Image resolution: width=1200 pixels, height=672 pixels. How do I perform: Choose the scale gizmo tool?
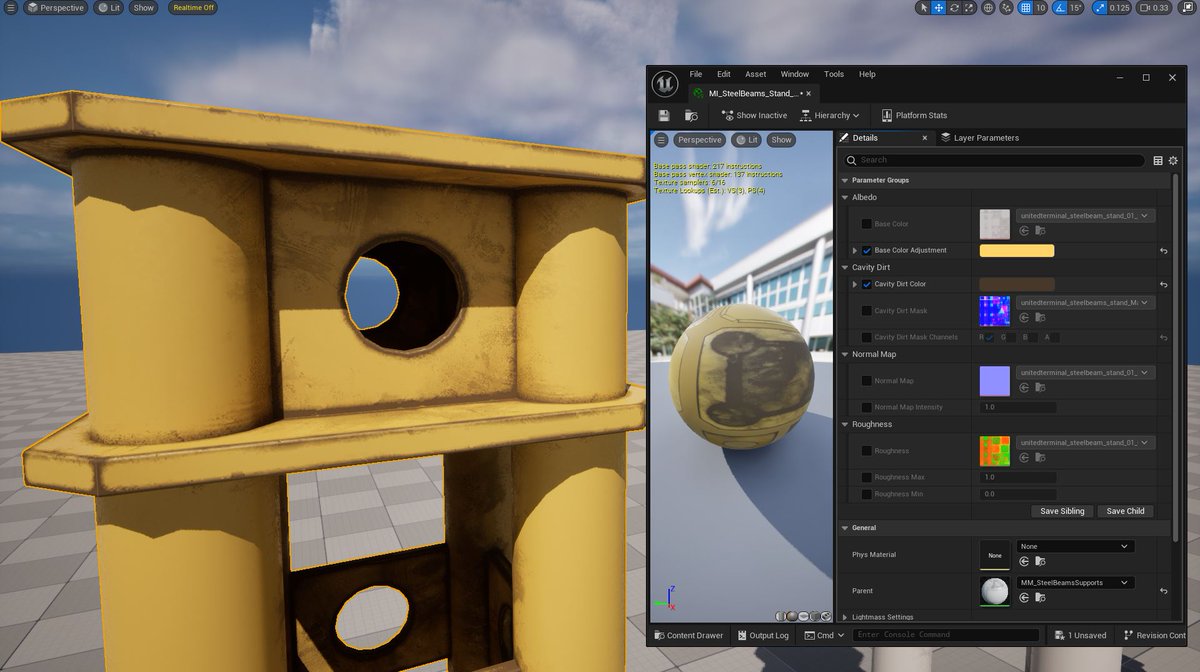[968, 8]
